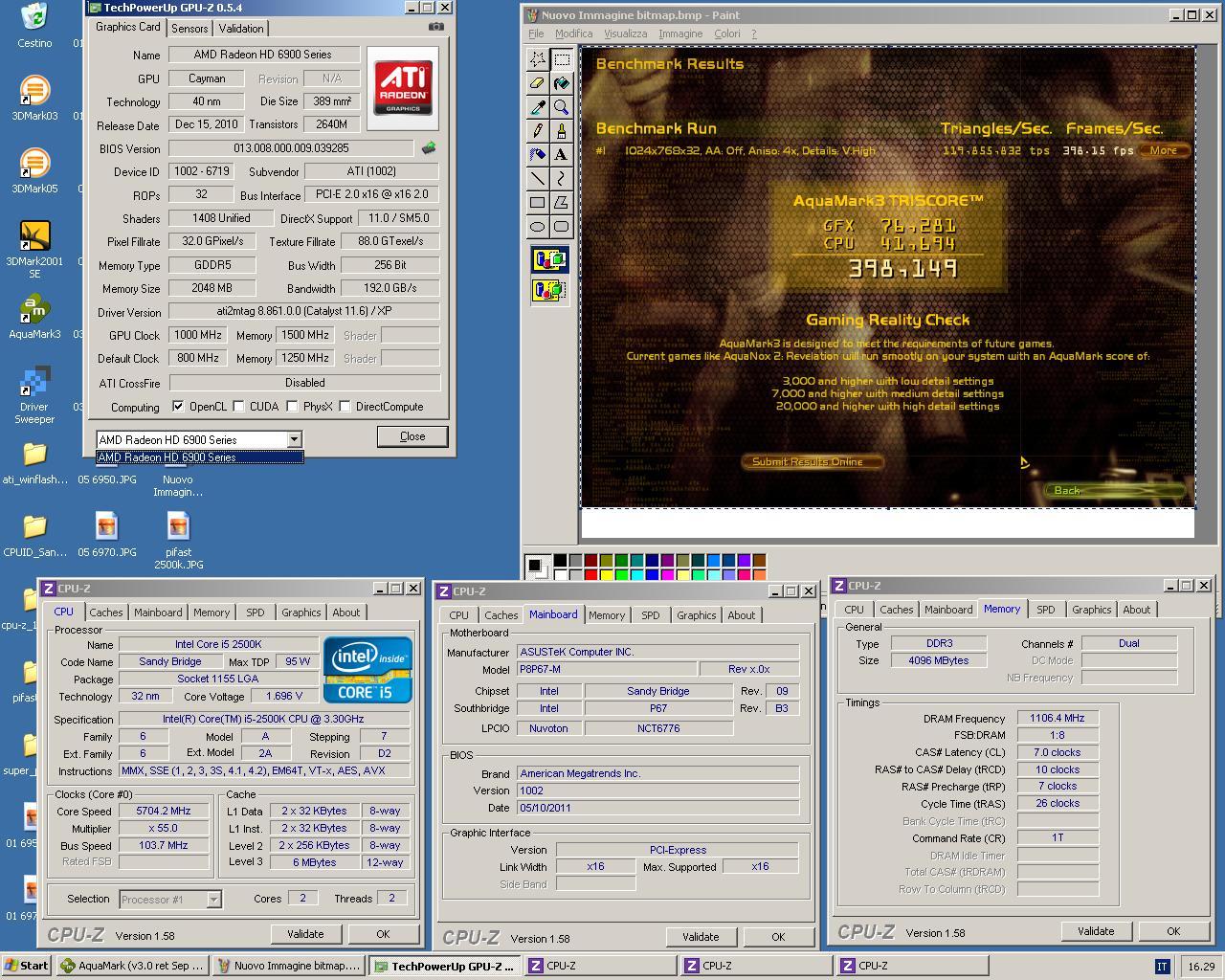Select the Magnifier tool in Paint
Image resolution: width=1225 pixels, height=980 pixels.
(x=561, y=107)
